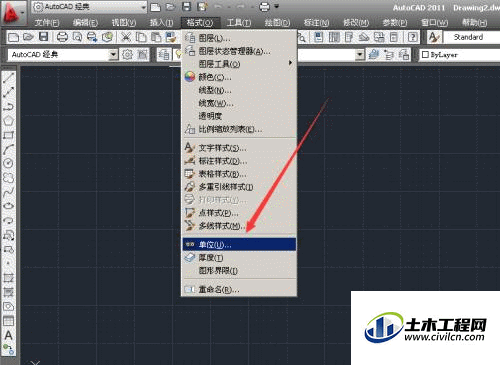Viewport: 500px width, 365px height.
Task: Click the Properties icon in the standard toolbar
Action: 319,37
